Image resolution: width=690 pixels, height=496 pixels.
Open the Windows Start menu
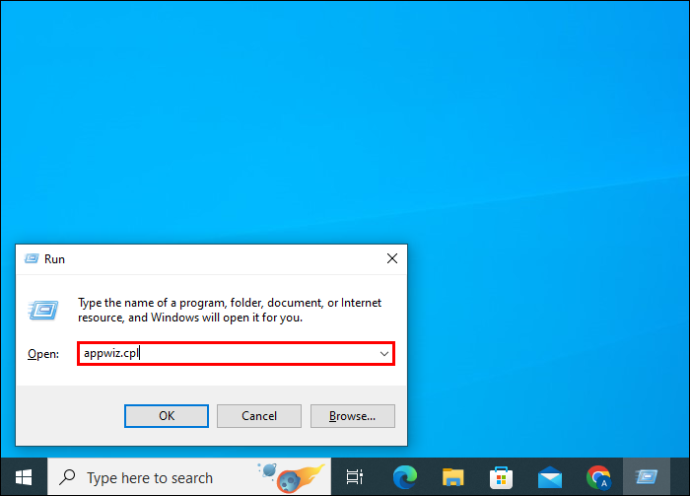24,477
